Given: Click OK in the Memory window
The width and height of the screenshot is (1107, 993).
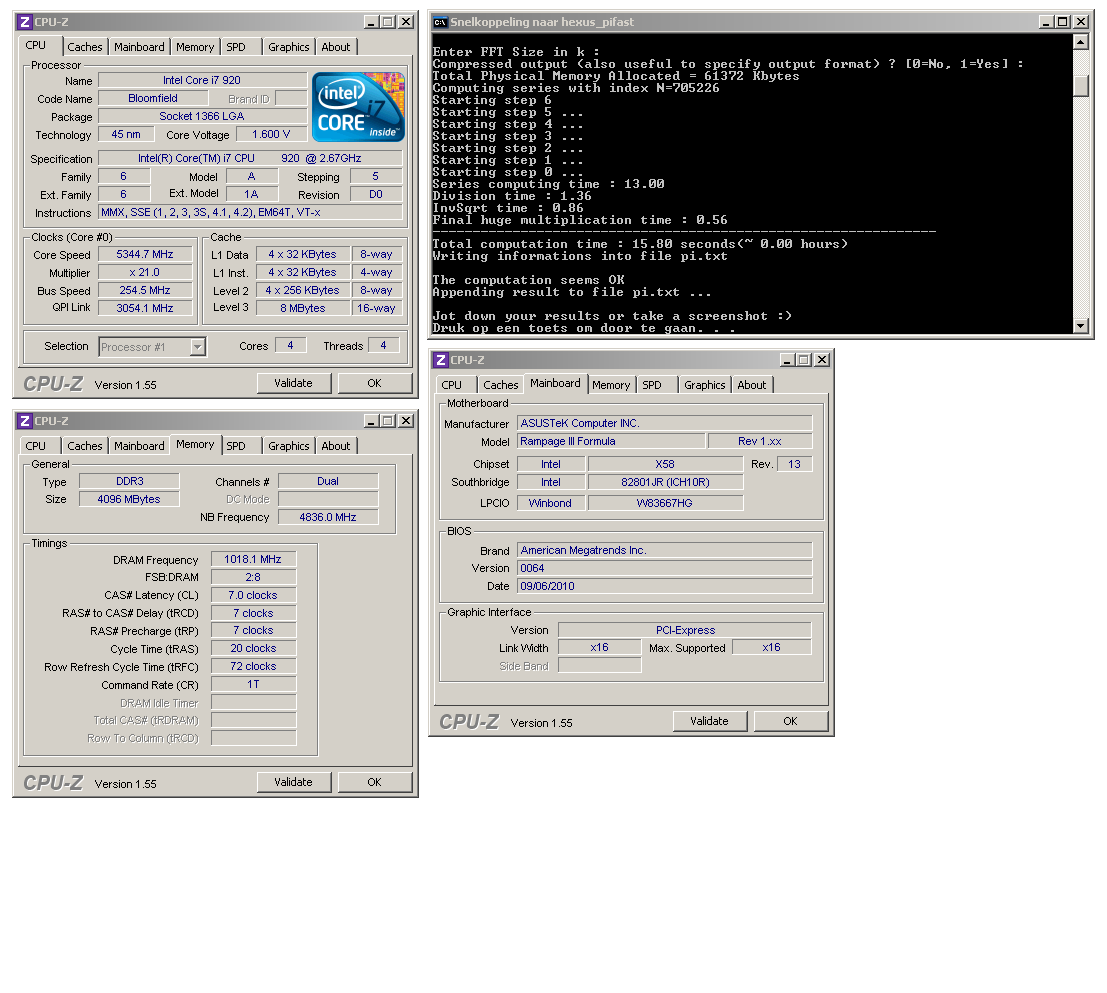Looking at the screenshot, I should [x=374, y=782].
